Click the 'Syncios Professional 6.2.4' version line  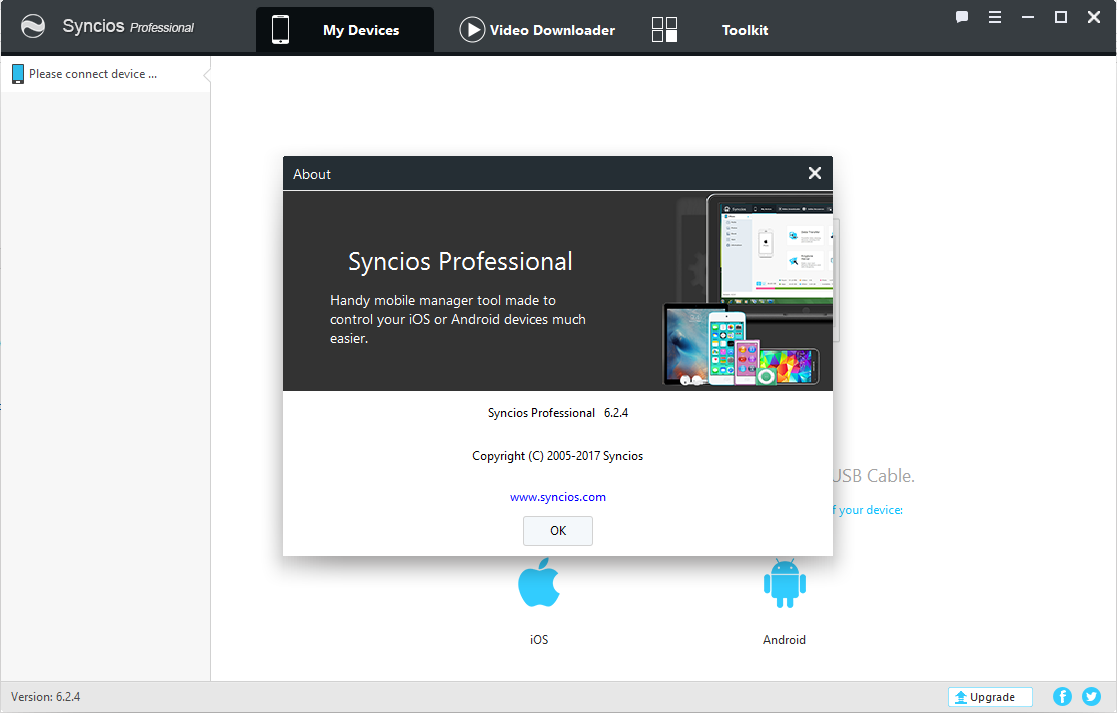[558, 413]
